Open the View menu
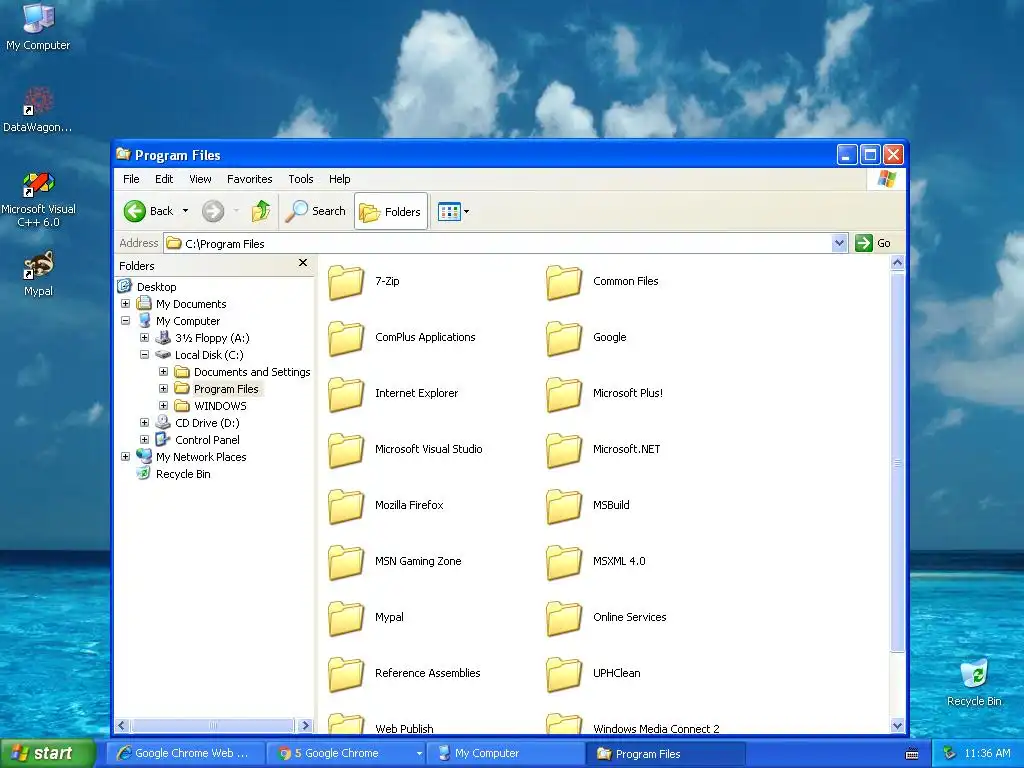1024x768 pixels. (x=200, y=179)
